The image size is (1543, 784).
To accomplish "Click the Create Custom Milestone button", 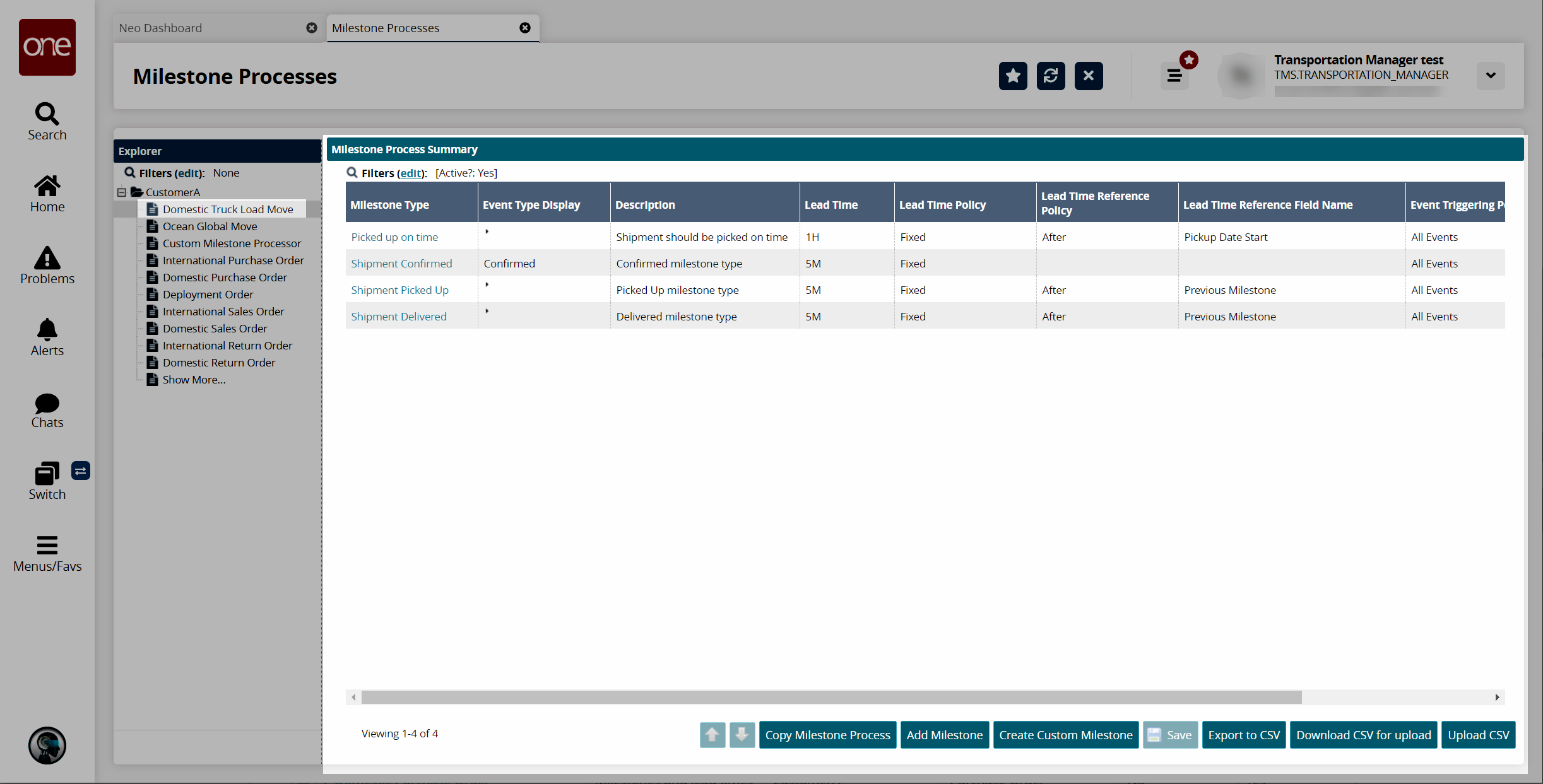I will pos(1066,734).
